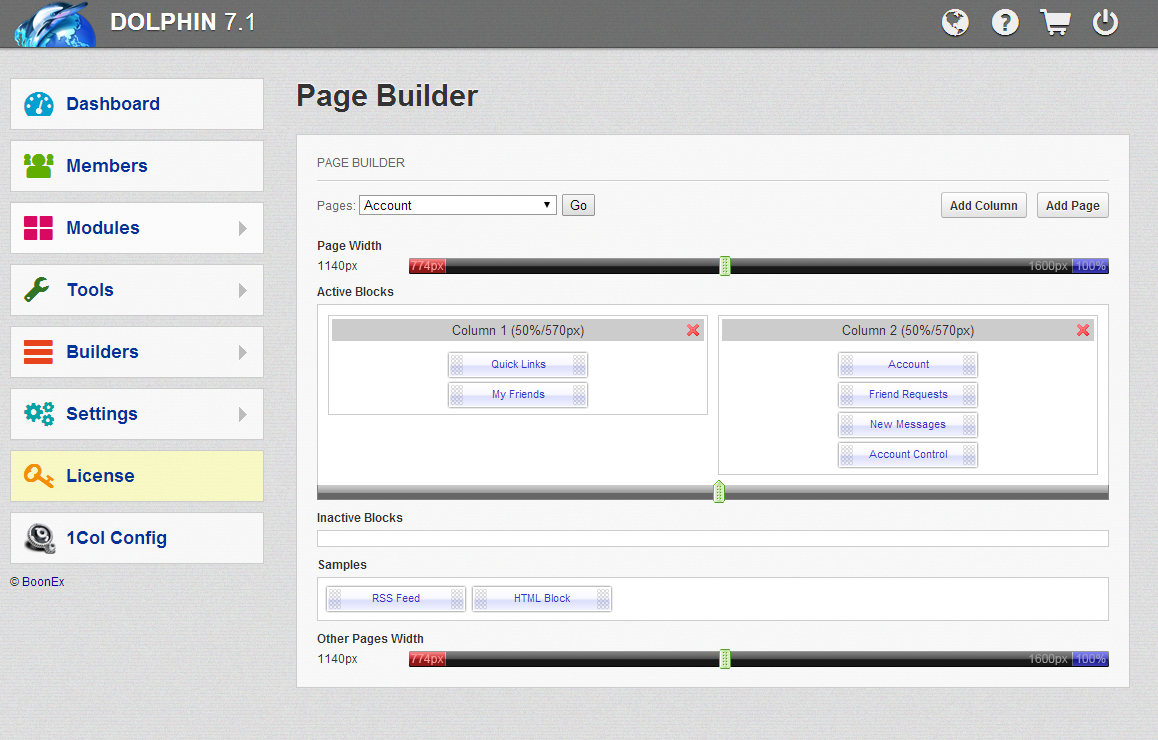
Task: Select the RSS Feed sample block
Action: (x=396, y=598)
